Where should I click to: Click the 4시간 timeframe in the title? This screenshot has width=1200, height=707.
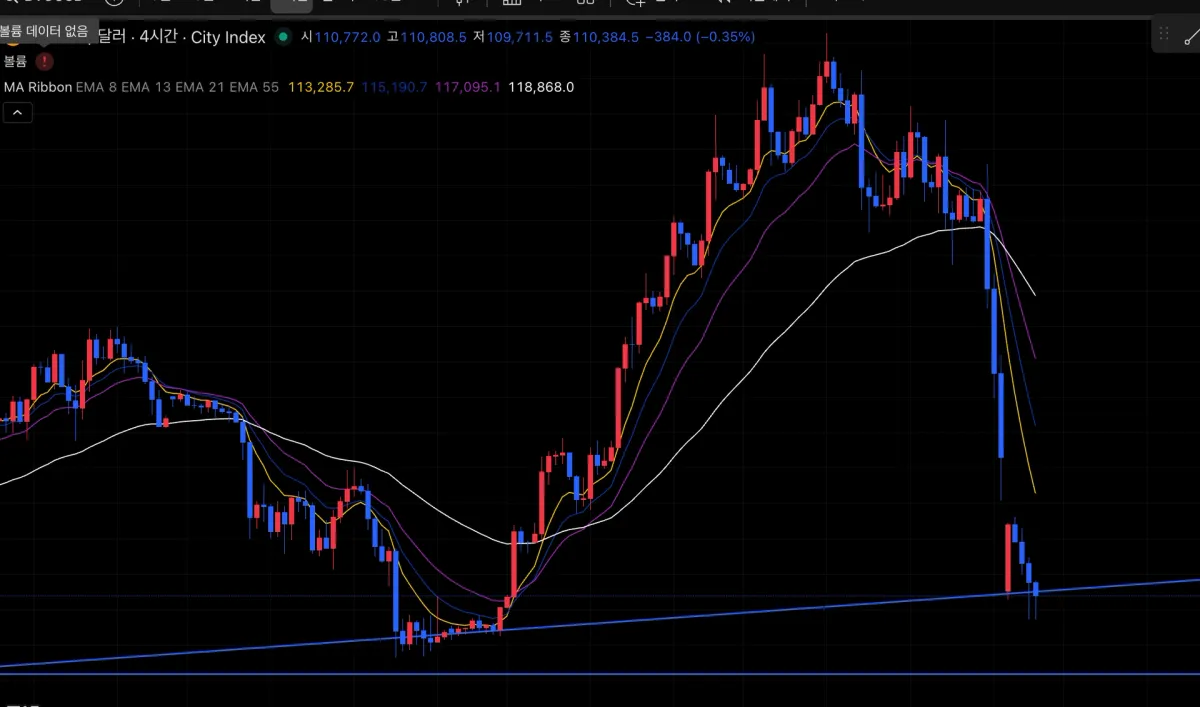pyautogui.click(x=159, y=37)
